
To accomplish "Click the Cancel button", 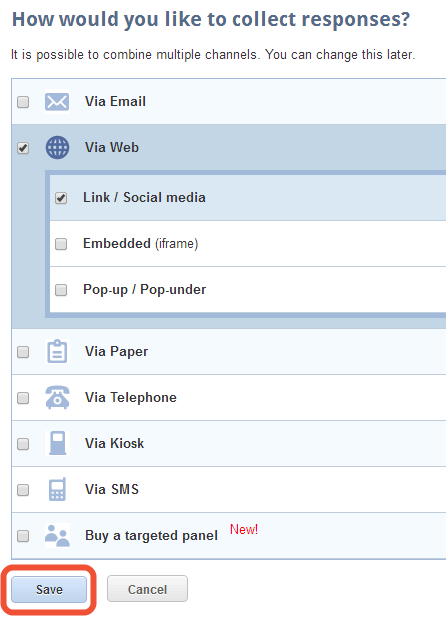I will [147, 589].
